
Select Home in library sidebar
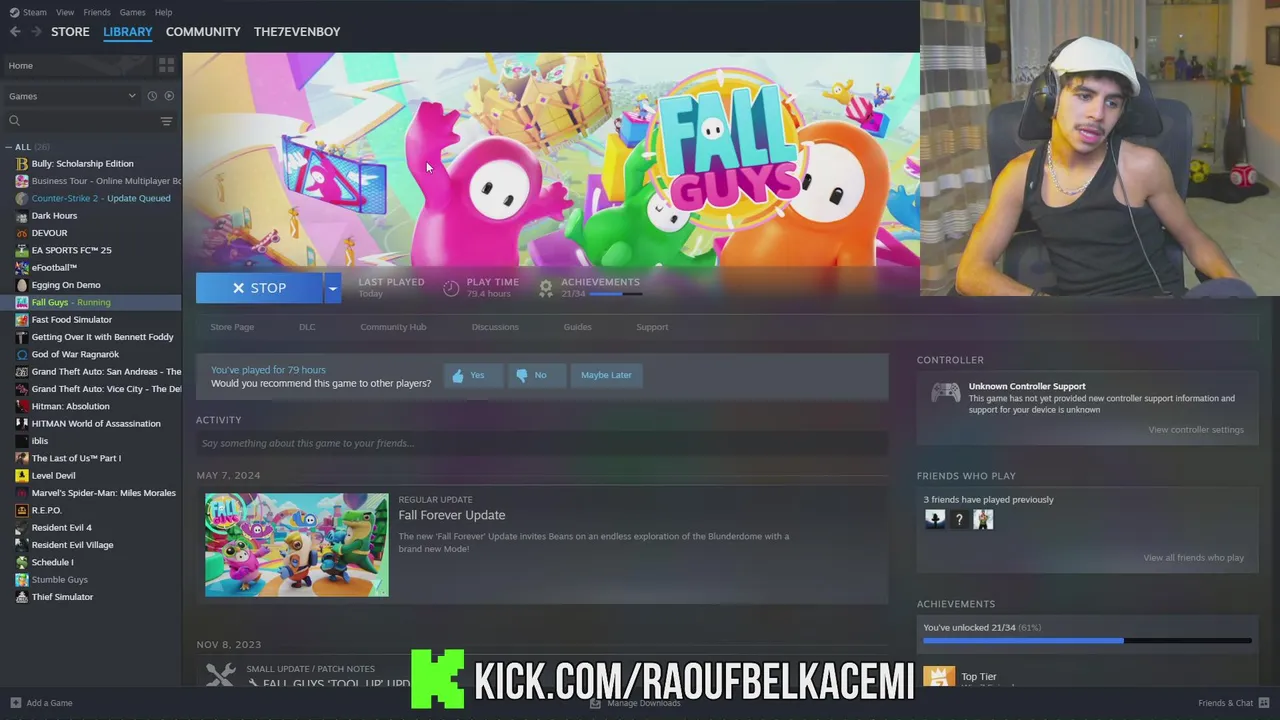(x=20, y=65)
